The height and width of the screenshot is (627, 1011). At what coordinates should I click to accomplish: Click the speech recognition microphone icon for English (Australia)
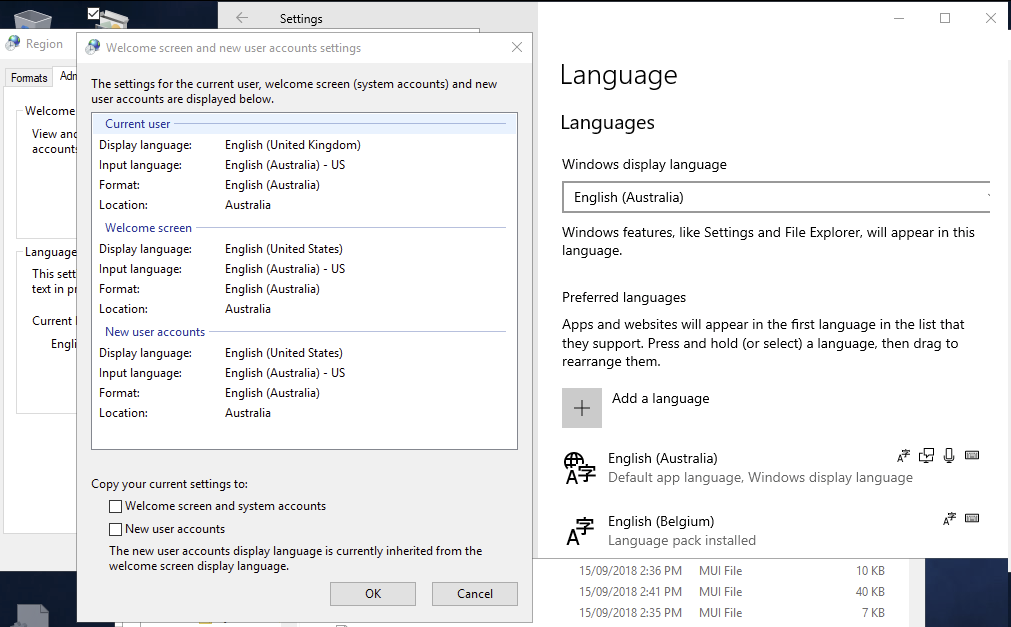pyautogui.click(x=949, y=456)
